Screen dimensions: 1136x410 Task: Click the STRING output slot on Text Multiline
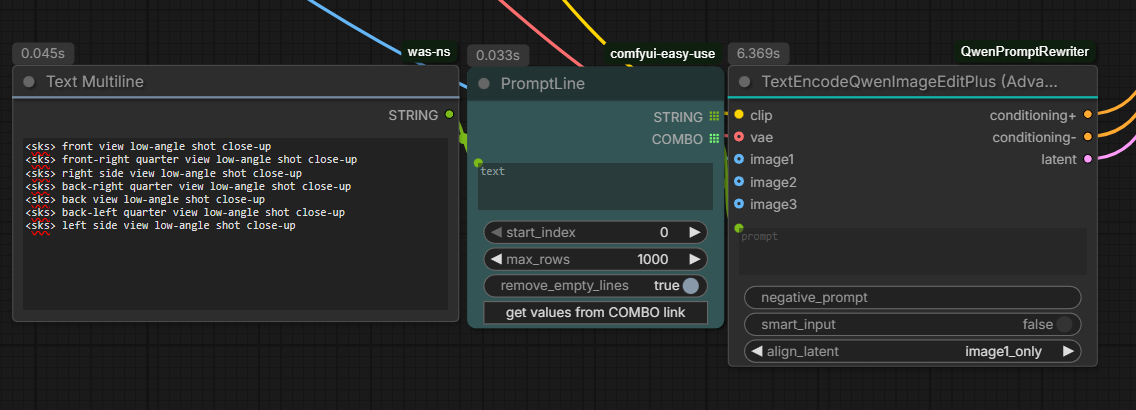click(x=449, y=114)
